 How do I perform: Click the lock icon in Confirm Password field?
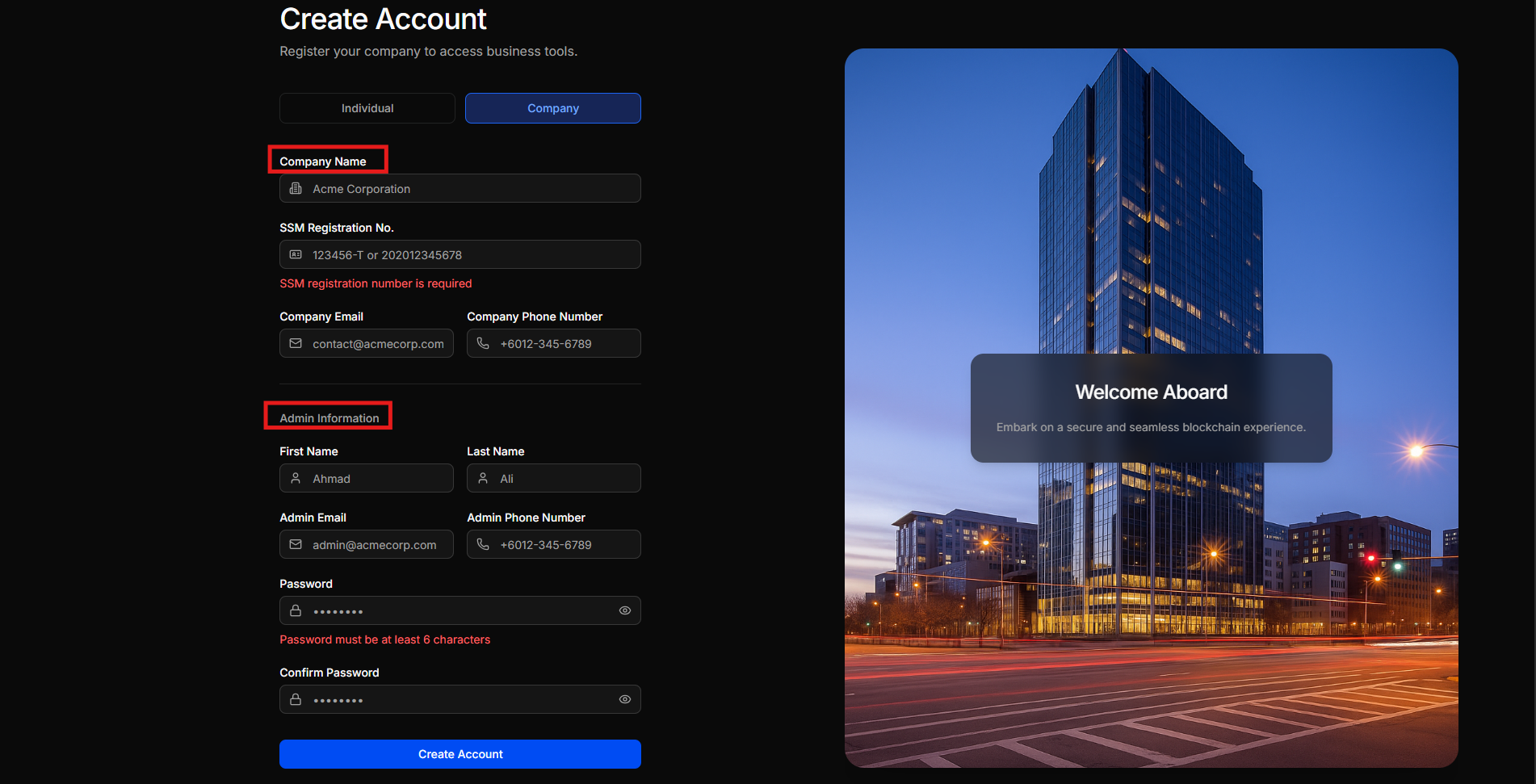pyautogui.click(x=296, y=699)
